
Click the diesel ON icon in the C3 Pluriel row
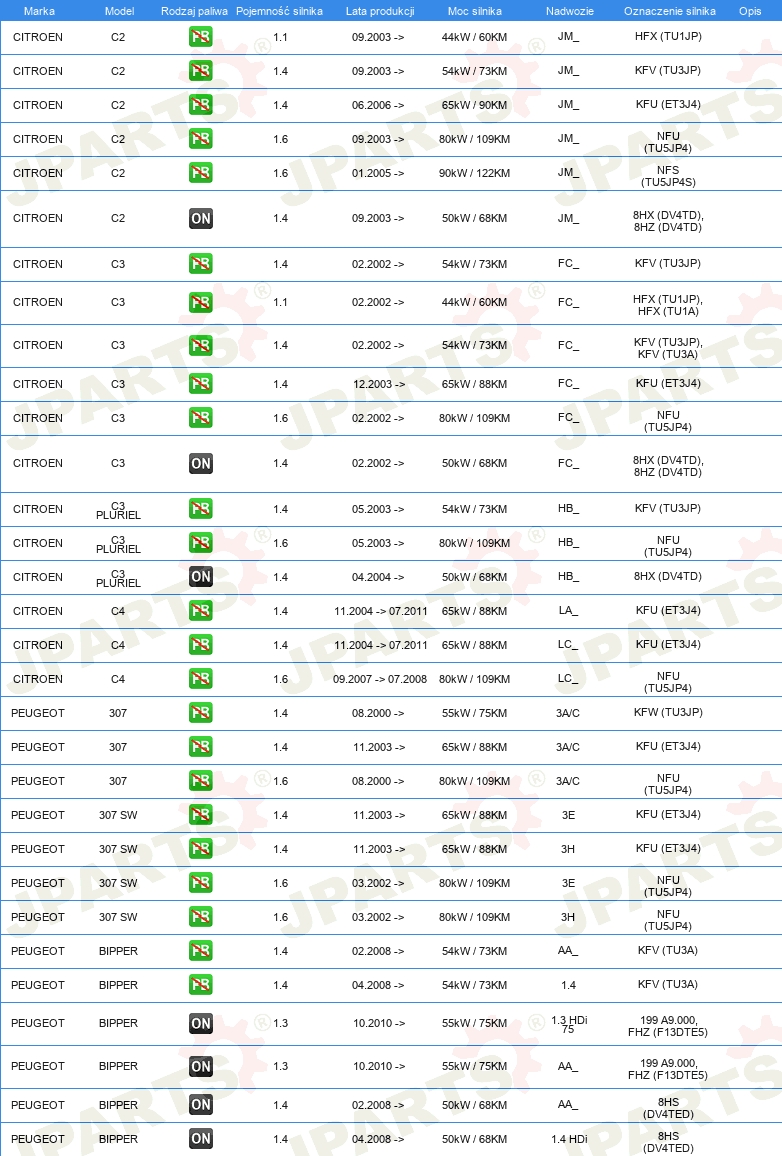pos(200,577)
